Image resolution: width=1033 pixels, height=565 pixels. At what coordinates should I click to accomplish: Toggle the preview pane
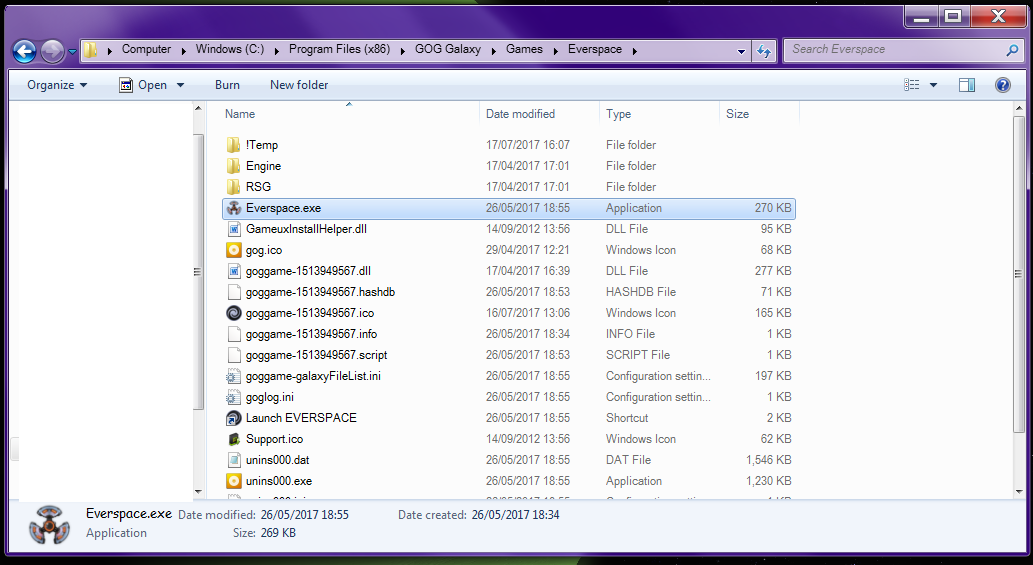(967, 85)
